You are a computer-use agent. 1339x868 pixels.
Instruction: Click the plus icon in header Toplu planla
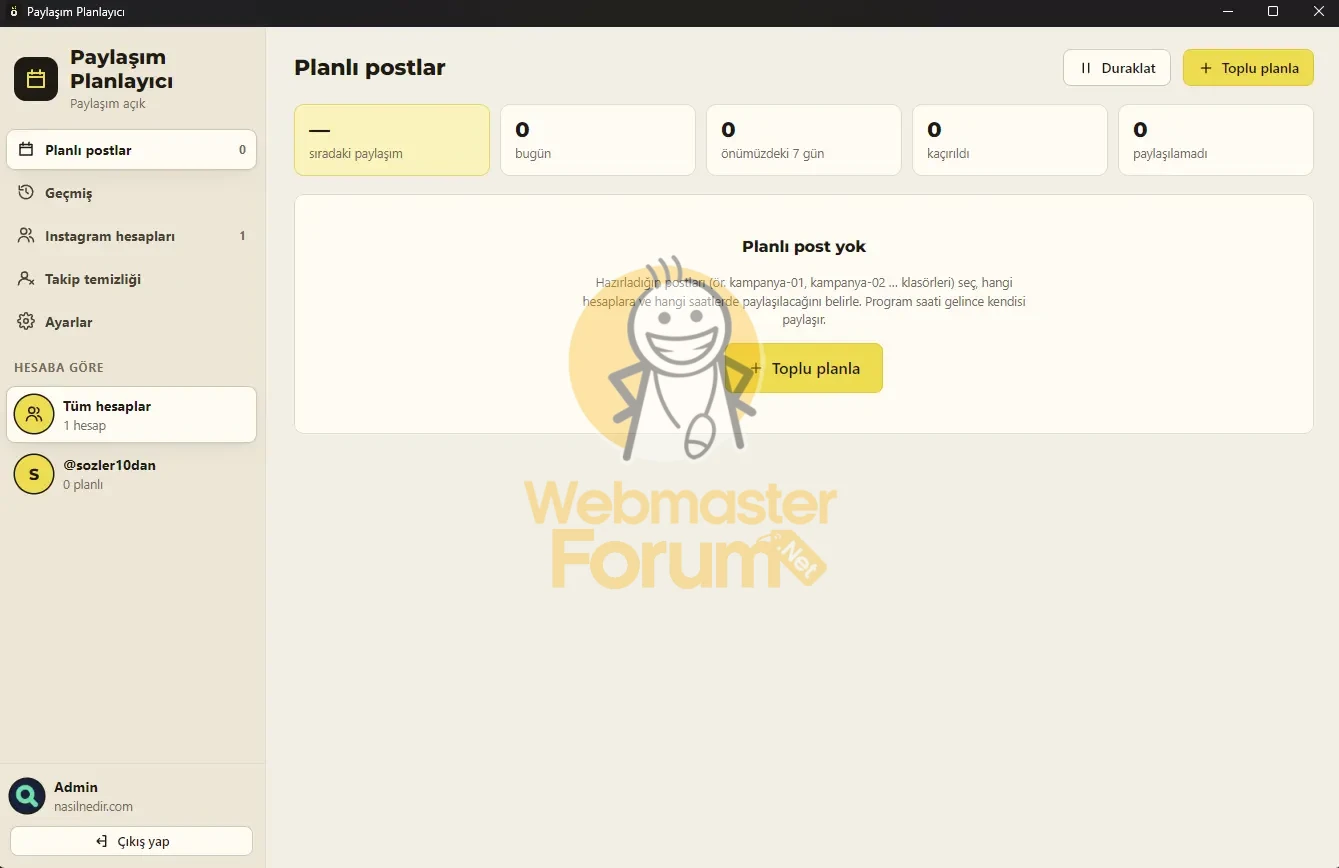[1205, 68]
